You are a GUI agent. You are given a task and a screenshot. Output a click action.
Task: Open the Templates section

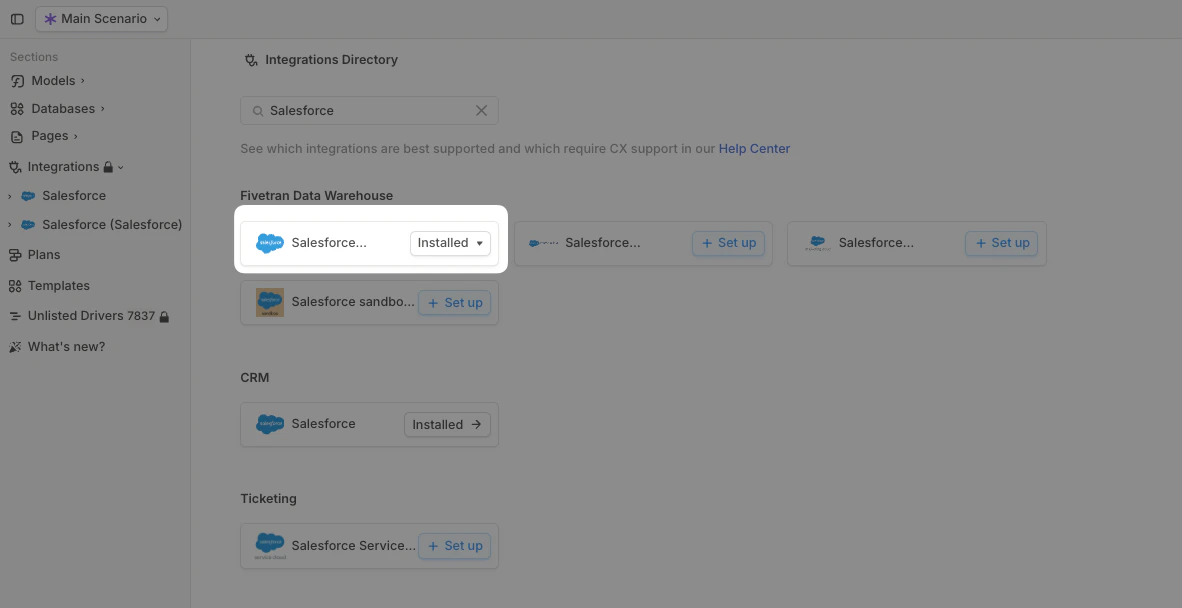(x=59, y=286)
